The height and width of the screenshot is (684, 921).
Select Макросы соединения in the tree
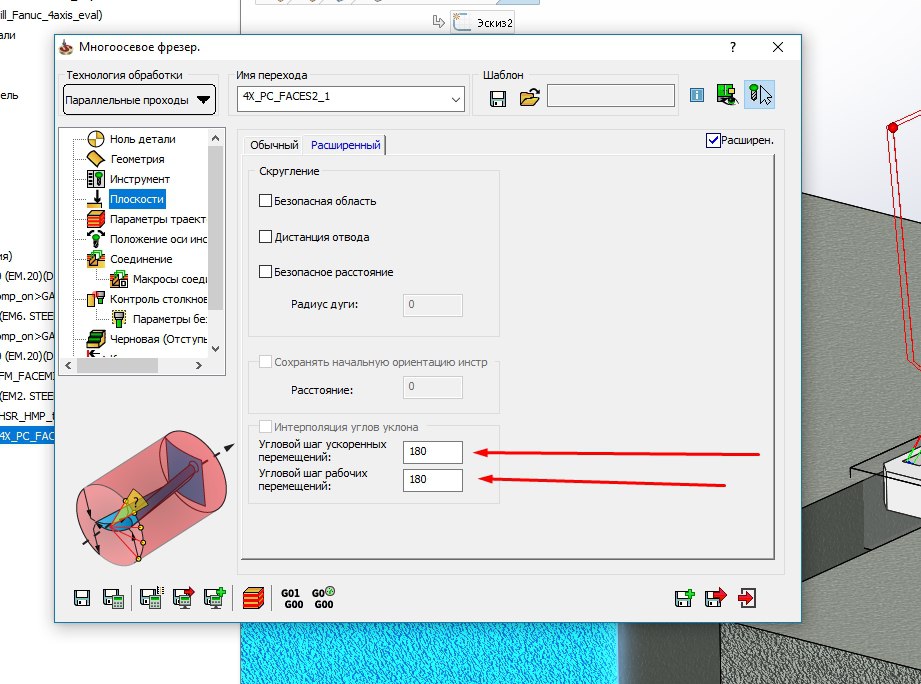click(x=170, y=279)
